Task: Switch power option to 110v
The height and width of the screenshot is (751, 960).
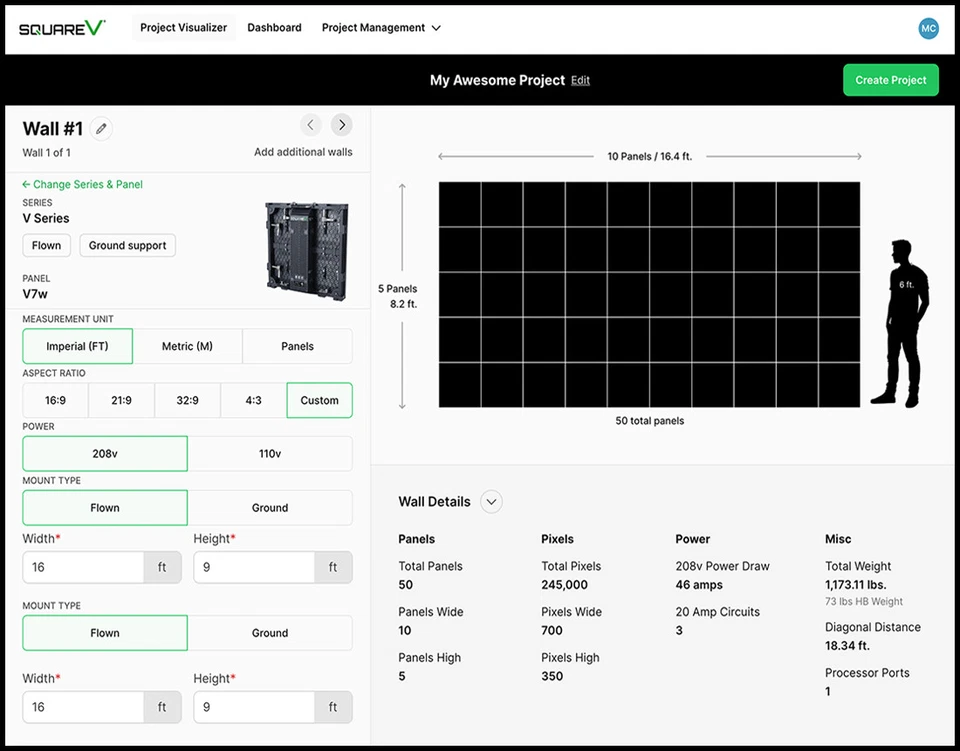Action: (270, 453)
